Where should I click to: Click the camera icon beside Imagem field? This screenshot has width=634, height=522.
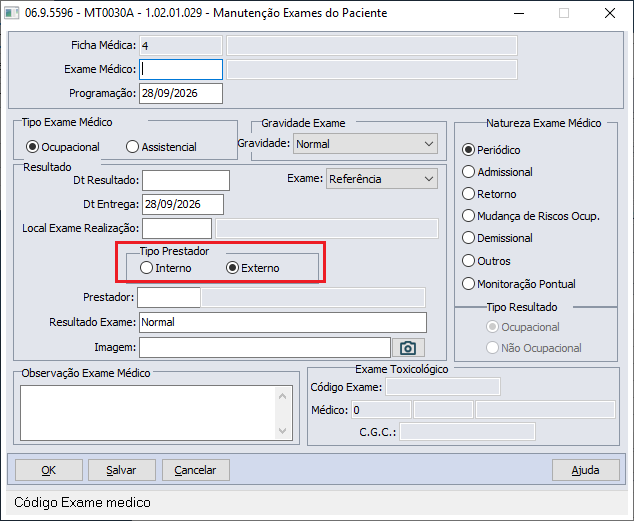coord(408,348)
